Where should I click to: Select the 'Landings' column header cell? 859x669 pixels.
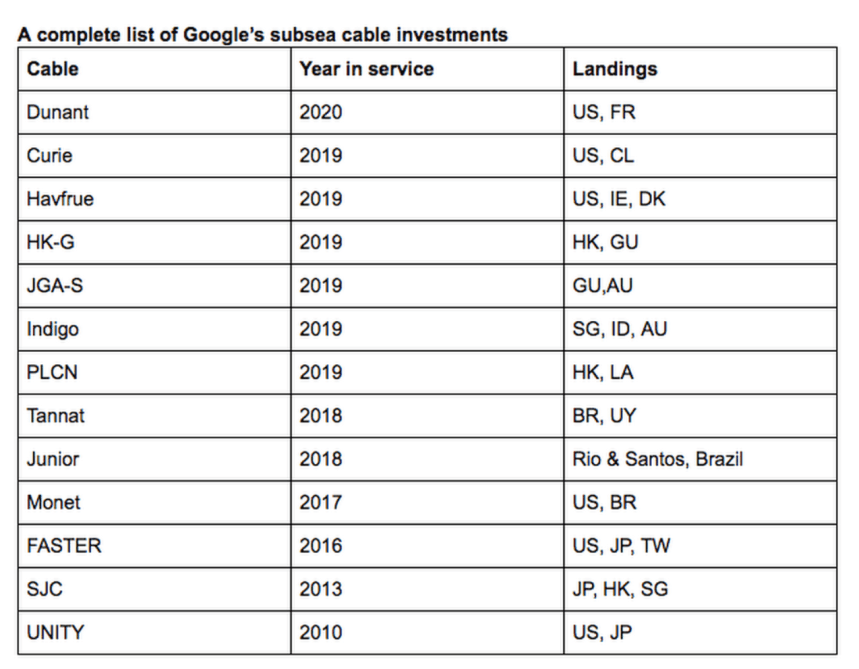(x=615, y=69)
